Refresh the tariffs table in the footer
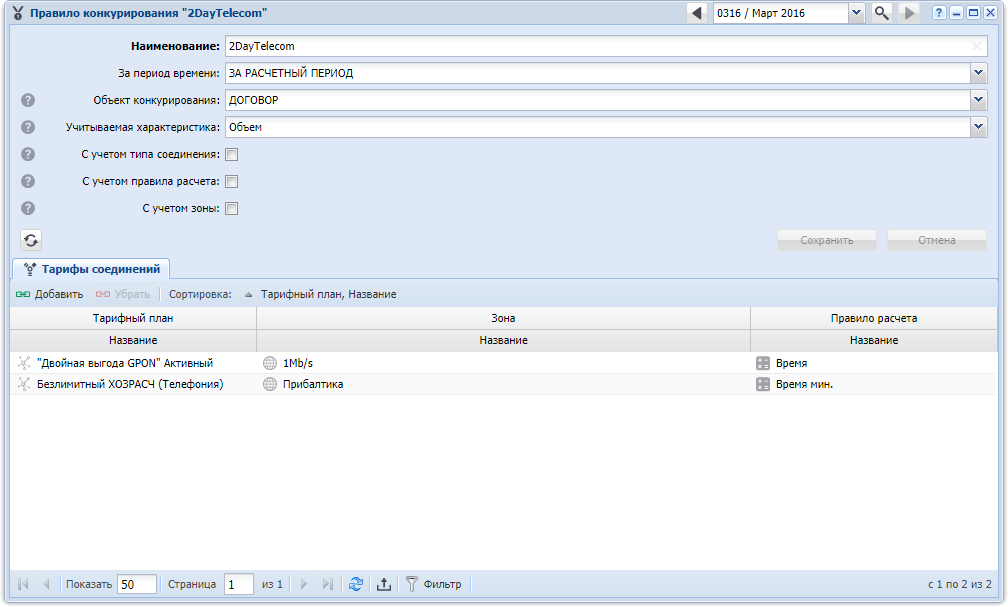The width and height of the screenshot is (1008, 607). pos(356,584)
